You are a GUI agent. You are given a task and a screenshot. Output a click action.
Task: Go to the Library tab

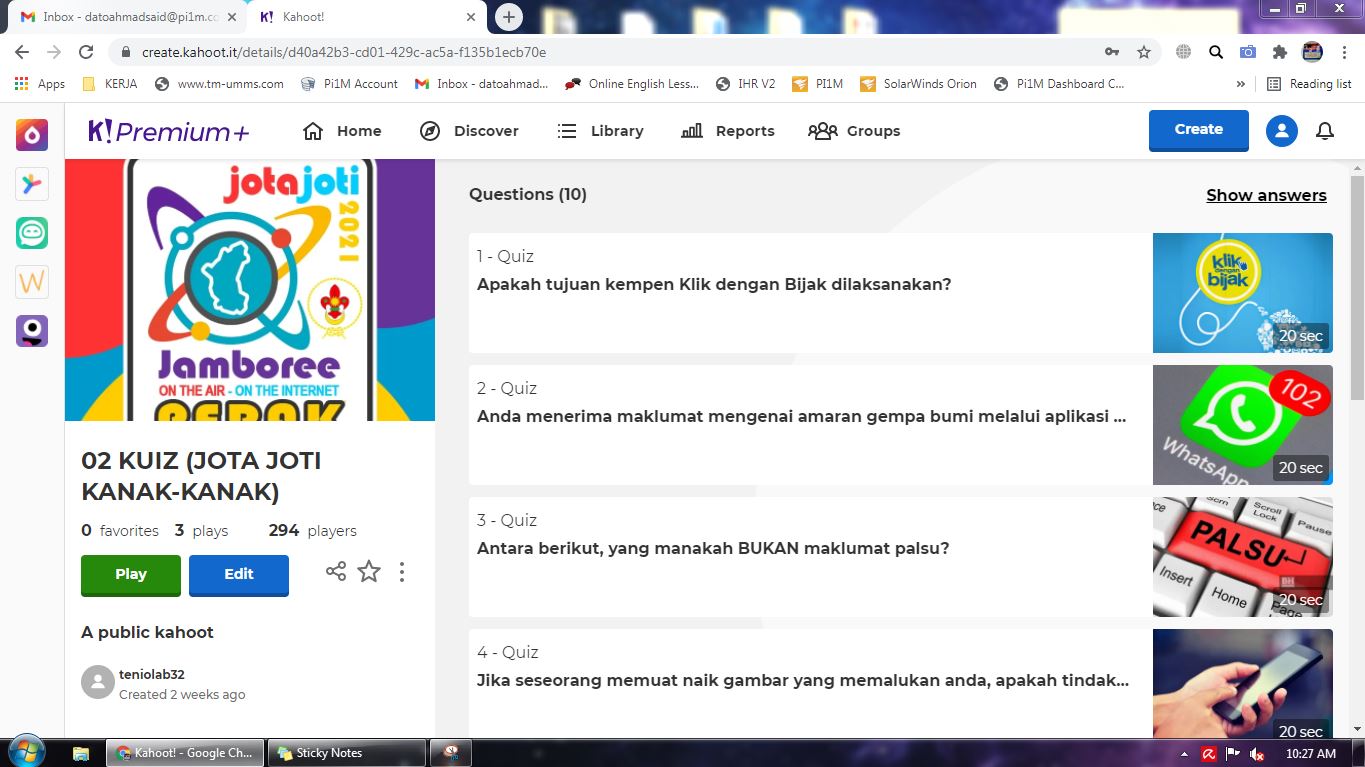tap(600, 131)
